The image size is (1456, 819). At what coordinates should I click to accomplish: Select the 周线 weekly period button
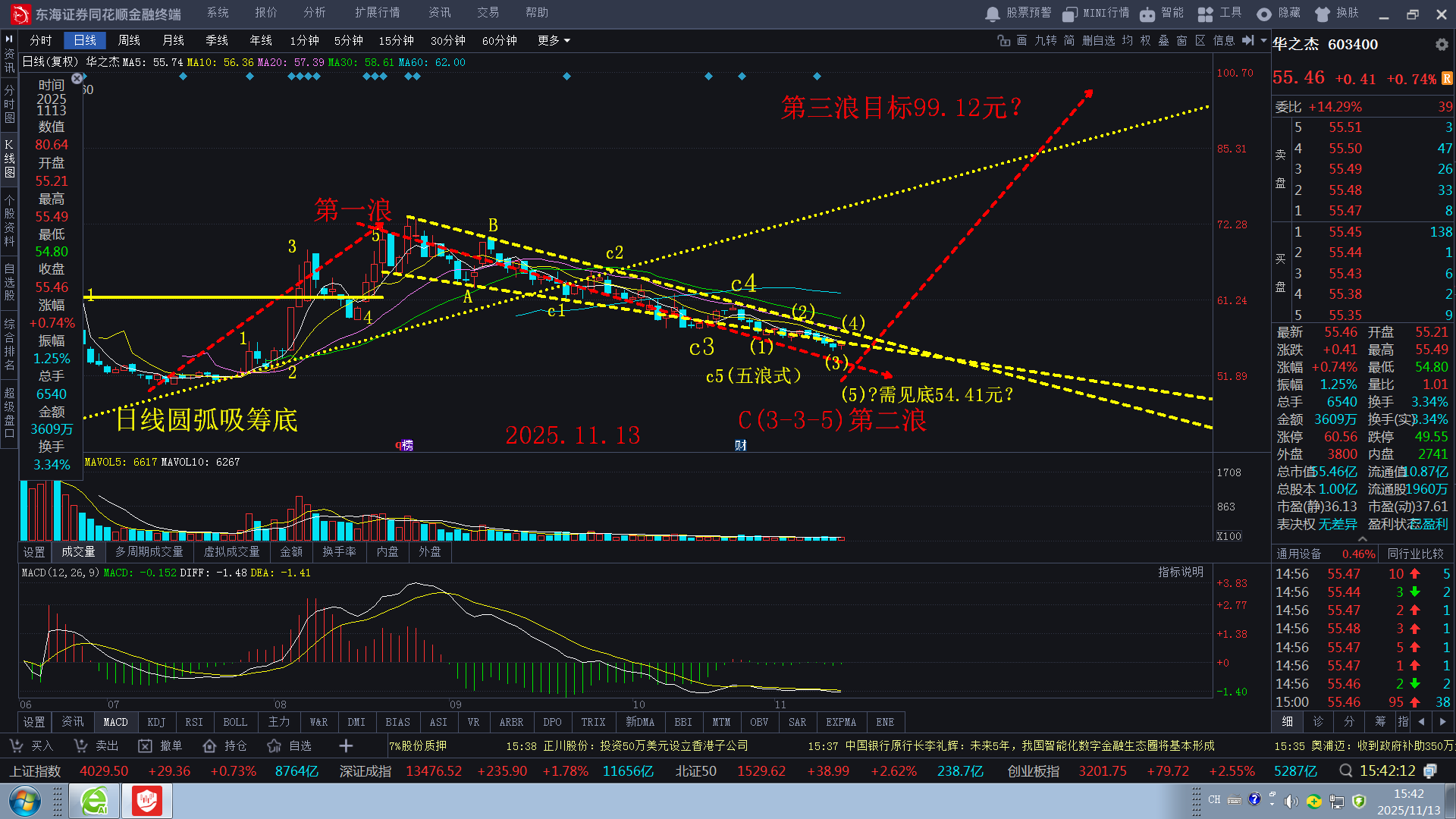129,40
